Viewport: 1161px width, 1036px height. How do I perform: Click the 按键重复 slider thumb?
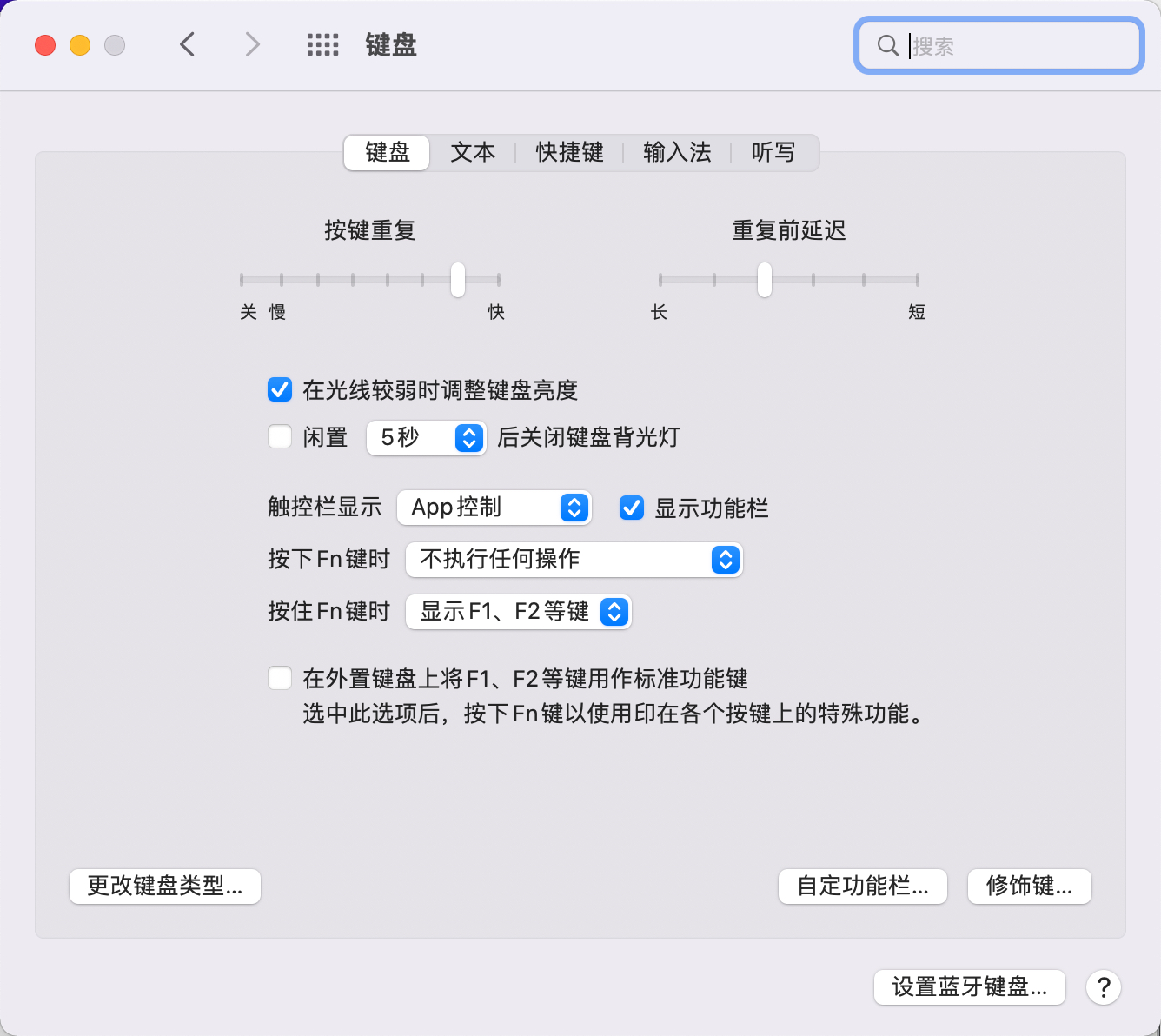pyautogui.click(x=458, y=280)
